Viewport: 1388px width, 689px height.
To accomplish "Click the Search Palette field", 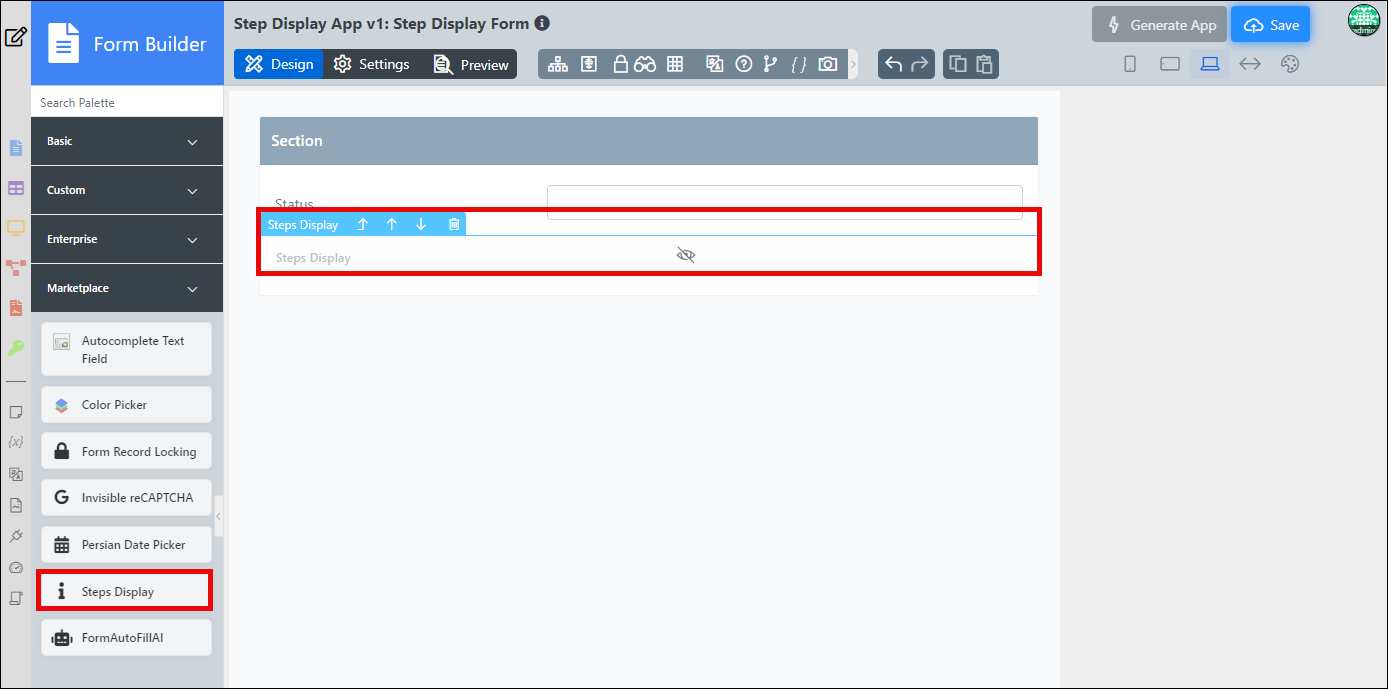I will click(x=127, y=102).
